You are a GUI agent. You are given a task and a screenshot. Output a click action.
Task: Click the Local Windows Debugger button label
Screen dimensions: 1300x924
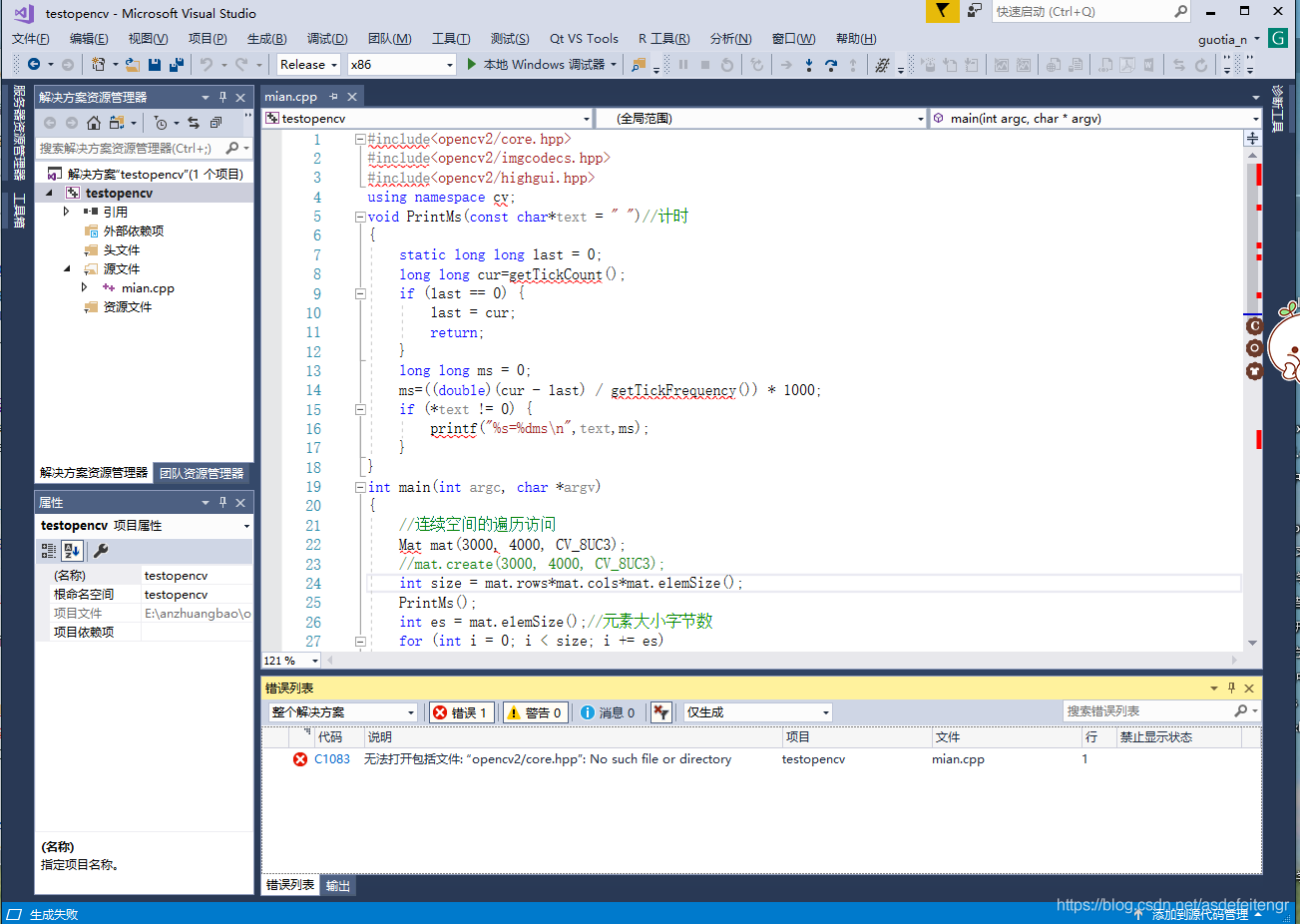pyautogui.click(x=544, y=64)
